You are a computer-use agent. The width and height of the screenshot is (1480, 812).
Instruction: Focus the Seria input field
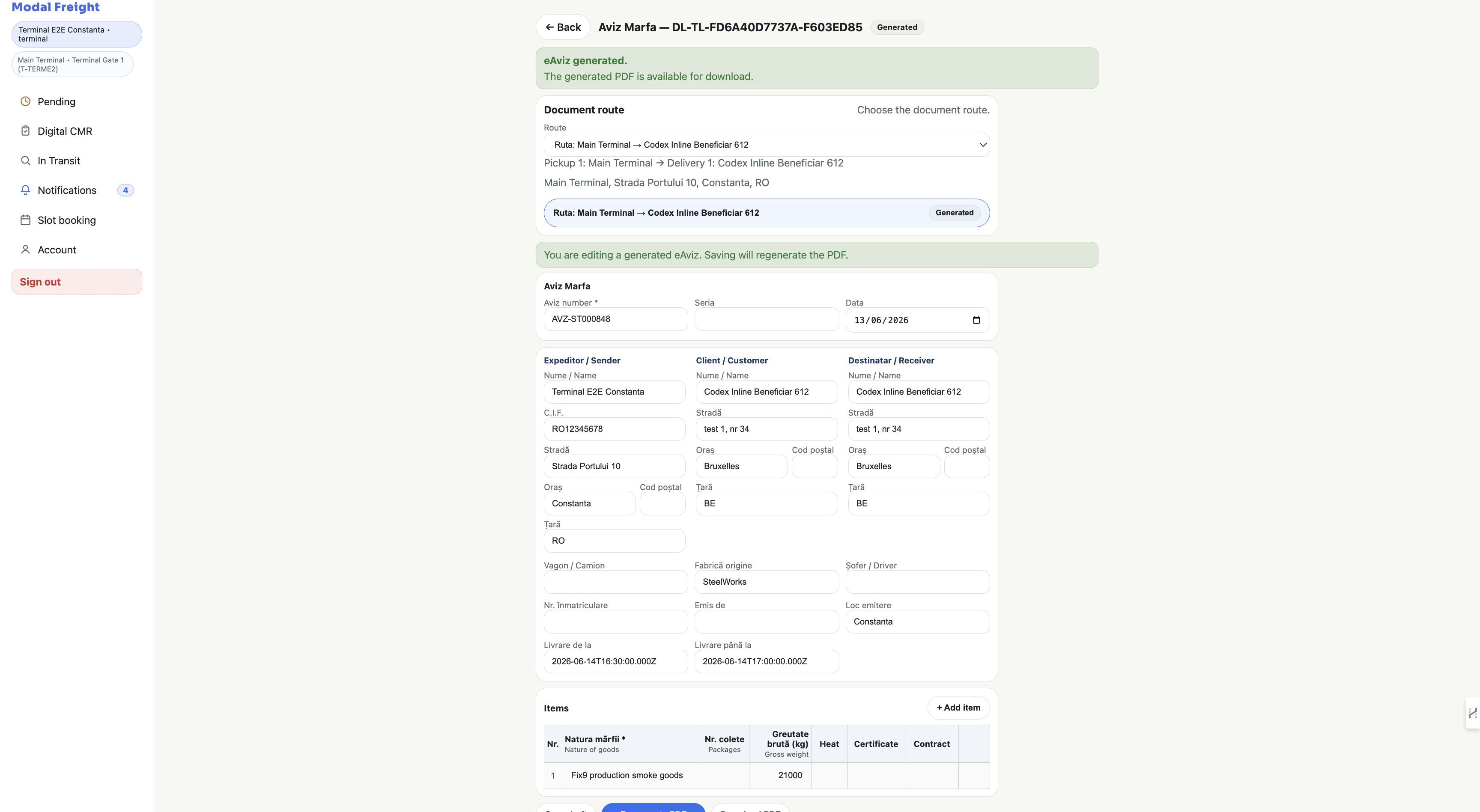pos(767,319)
